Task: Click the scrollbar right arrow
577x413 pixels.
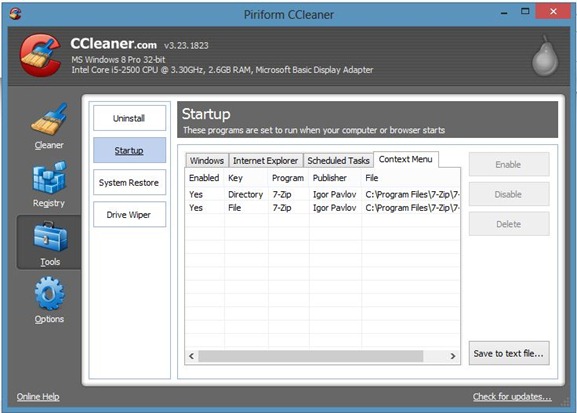Action: [453, 356]
